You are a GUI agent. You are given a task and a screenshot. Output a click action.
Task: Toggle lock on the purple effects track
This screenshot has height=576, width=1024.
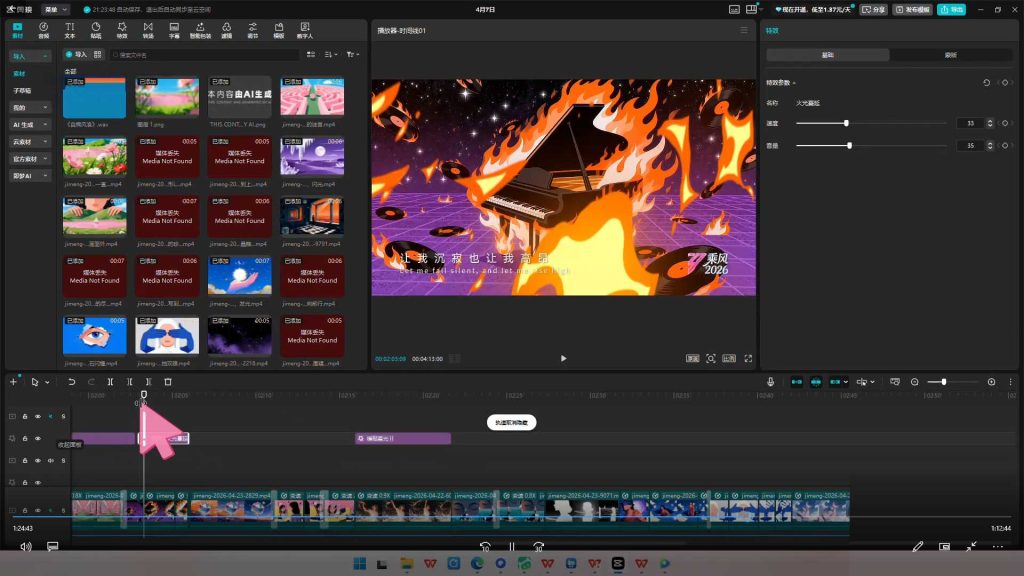(x=25, y=438)
